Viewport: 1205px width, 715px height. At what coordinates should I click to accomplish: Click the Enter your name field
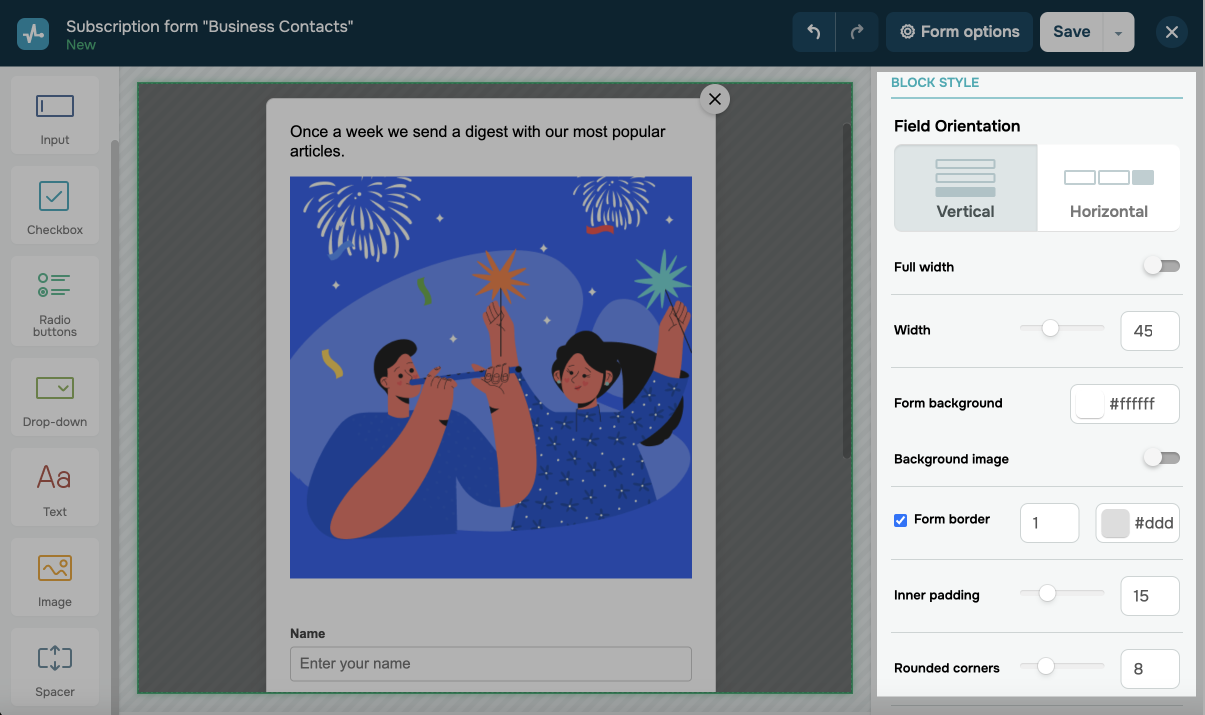pos(490,664)
